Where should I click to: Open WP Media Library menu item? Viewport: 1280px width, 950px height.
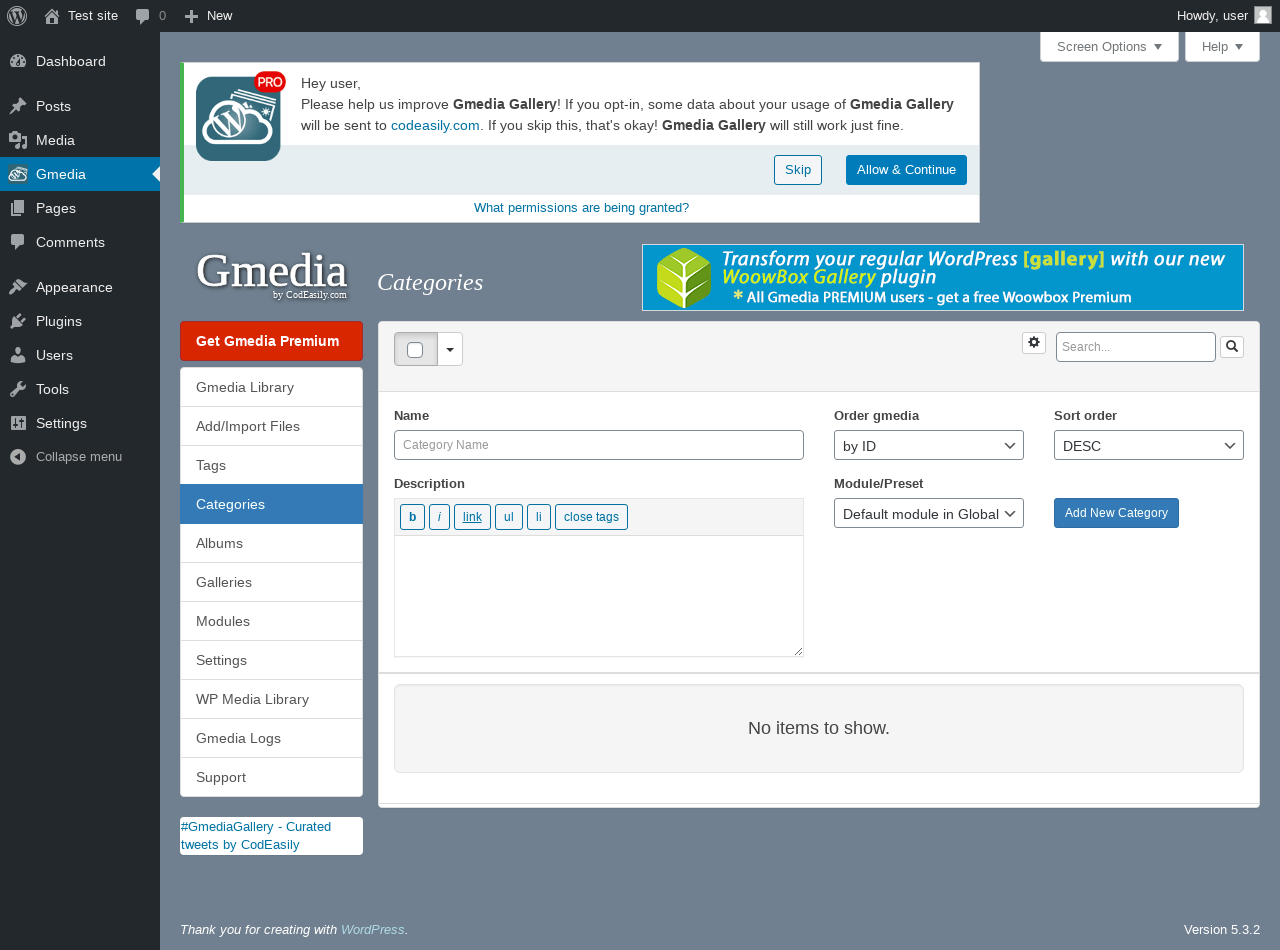click(x=272, y=699)
